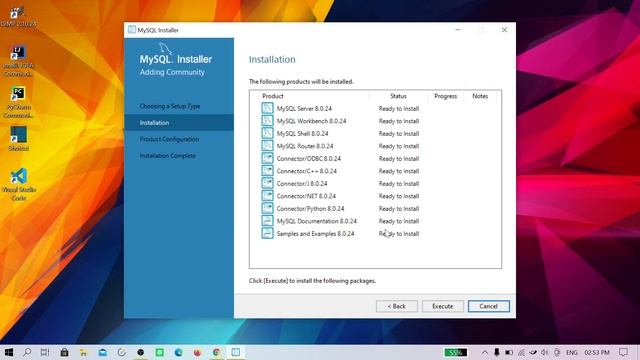Click the Product column header
The image size is (640, 360).
pos(273,96)
